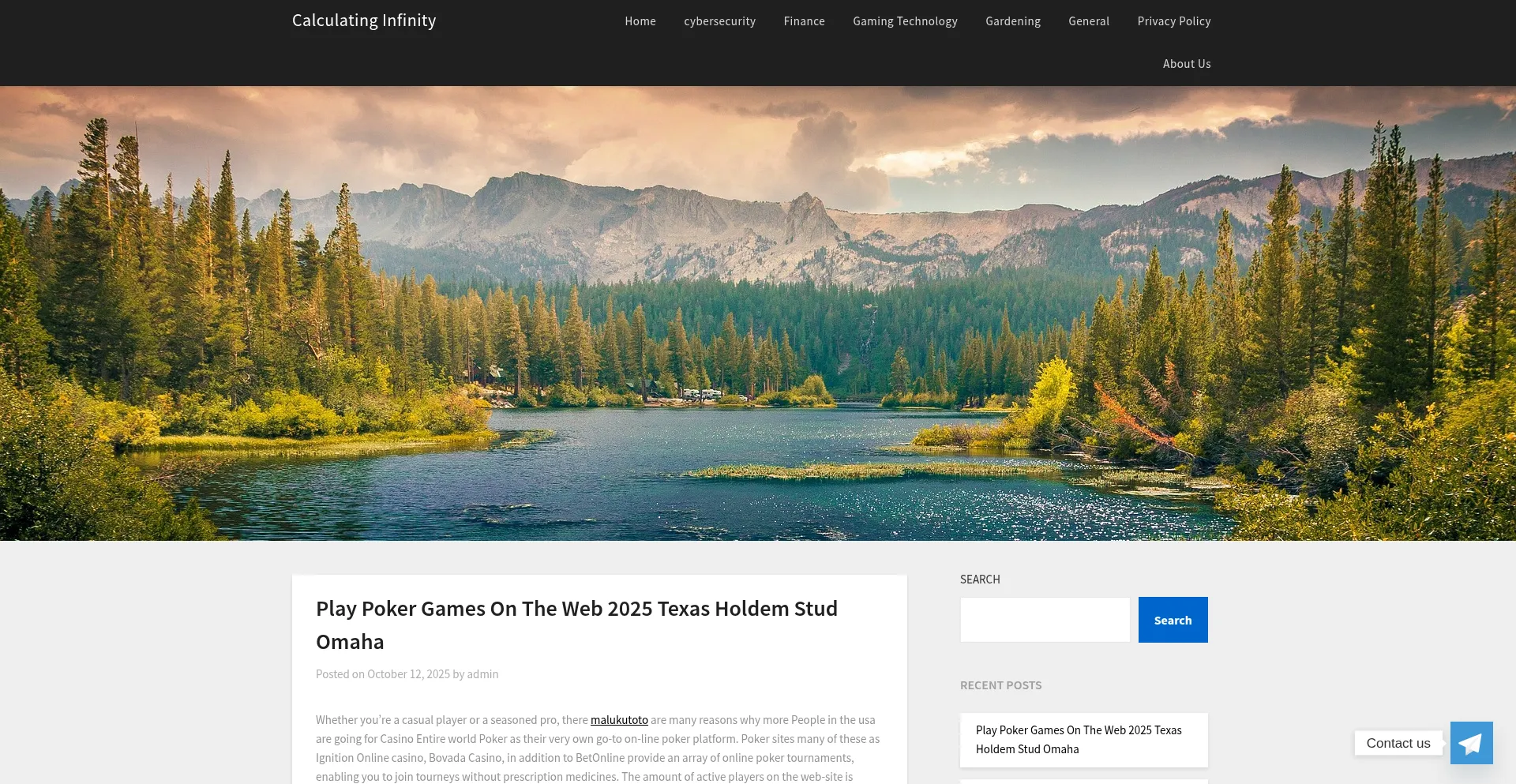View the Privacy Policy page

point(1174,21)
